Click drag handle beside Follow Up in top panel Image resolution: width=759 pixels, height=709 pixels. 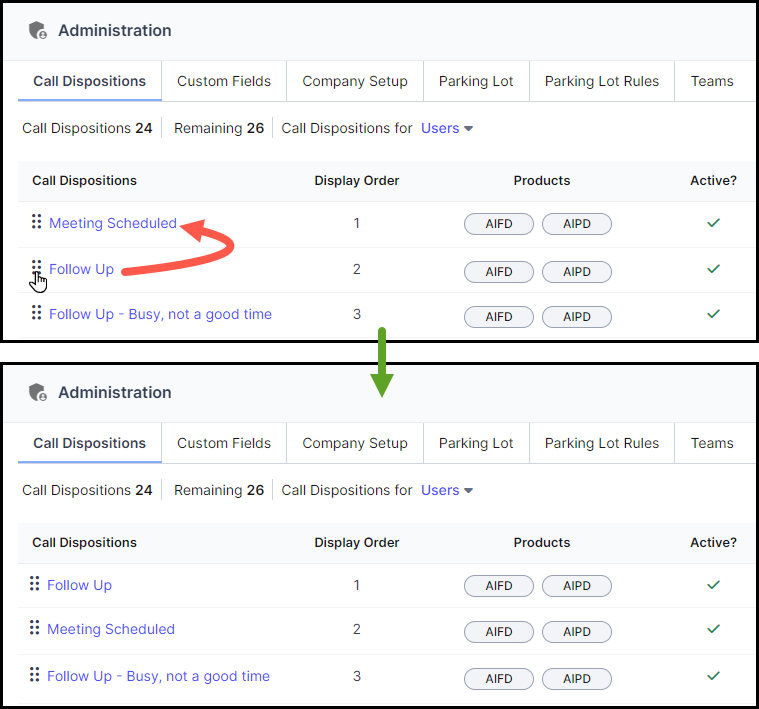tap(36, 267)
